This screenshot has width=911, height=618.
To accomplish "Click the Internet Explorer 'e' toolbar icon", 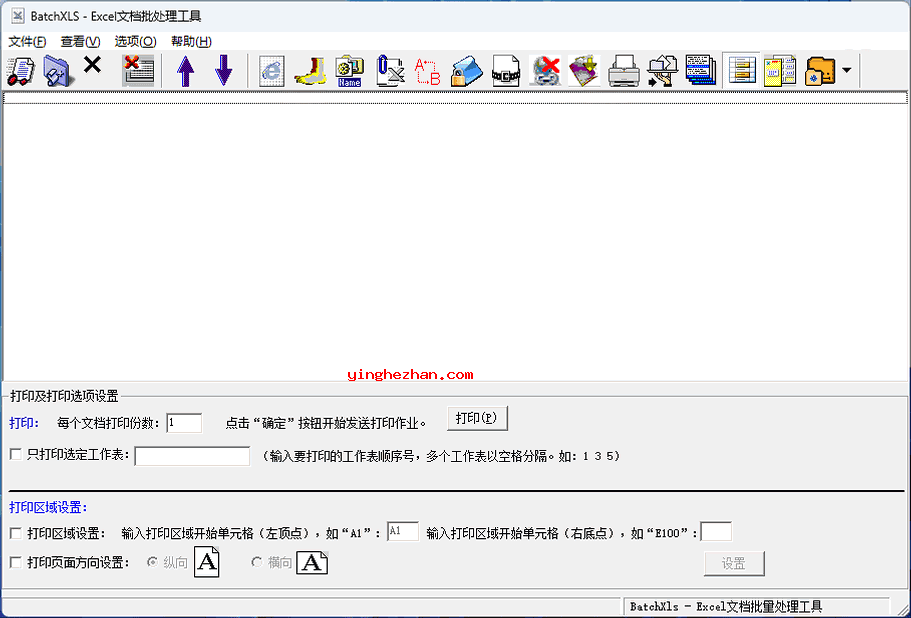I will tap(271, 71).
